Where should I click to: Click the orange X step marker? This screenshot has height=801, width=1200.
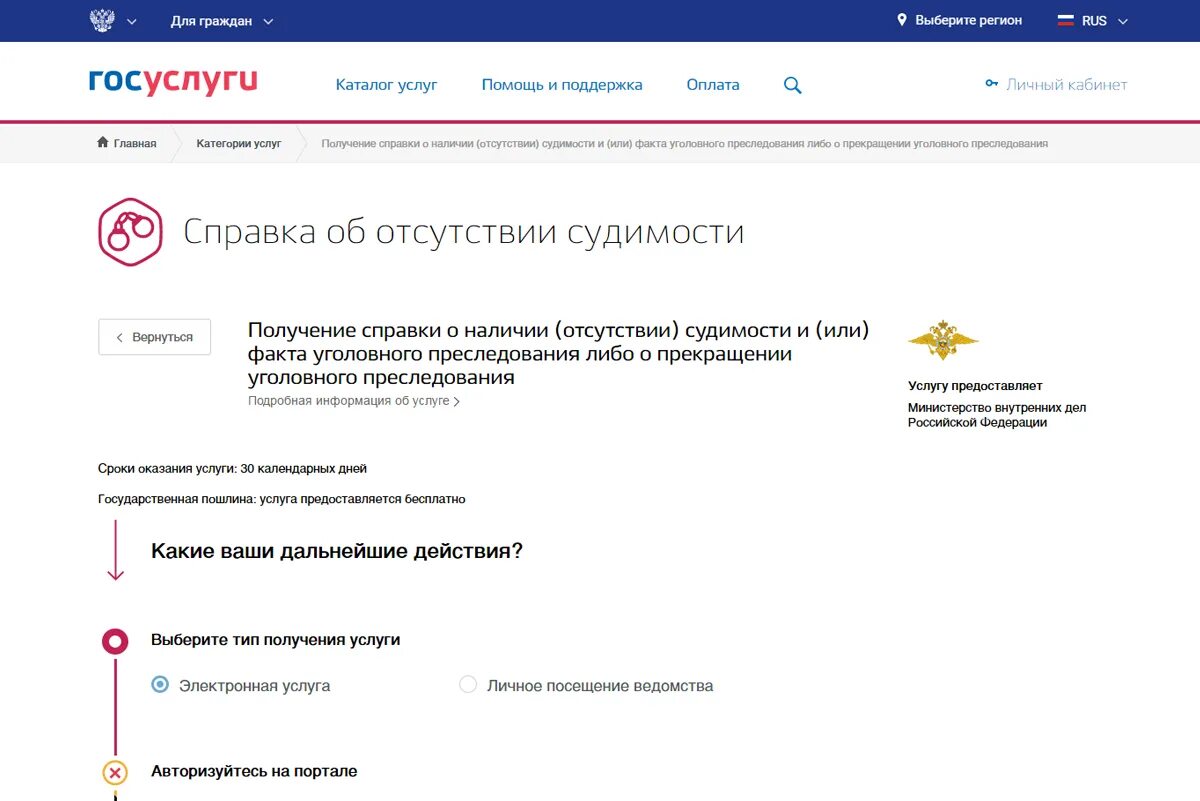[x=115, y=773]
